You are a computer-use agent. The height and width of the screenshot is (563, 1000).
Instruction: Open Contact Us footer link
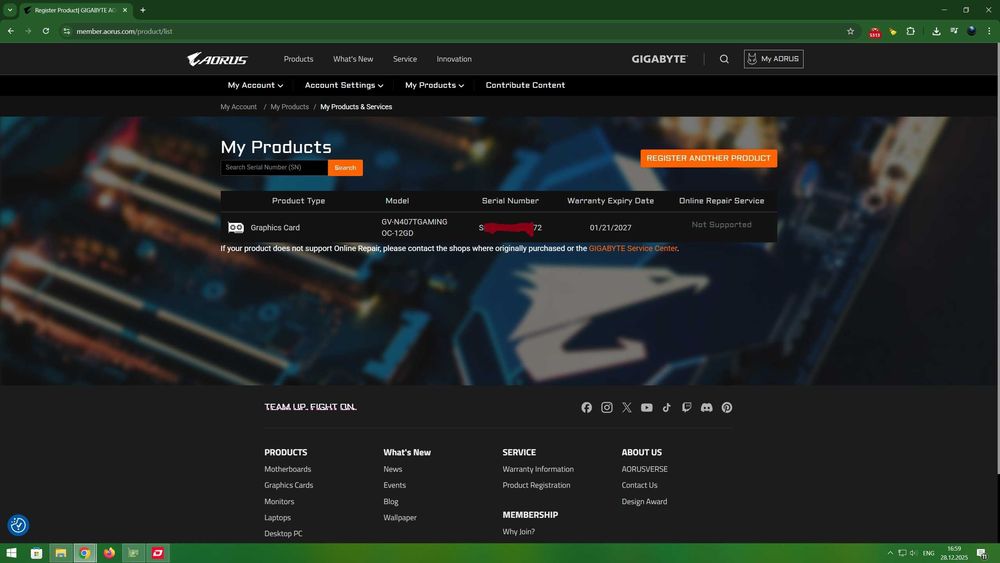[640, 485]
